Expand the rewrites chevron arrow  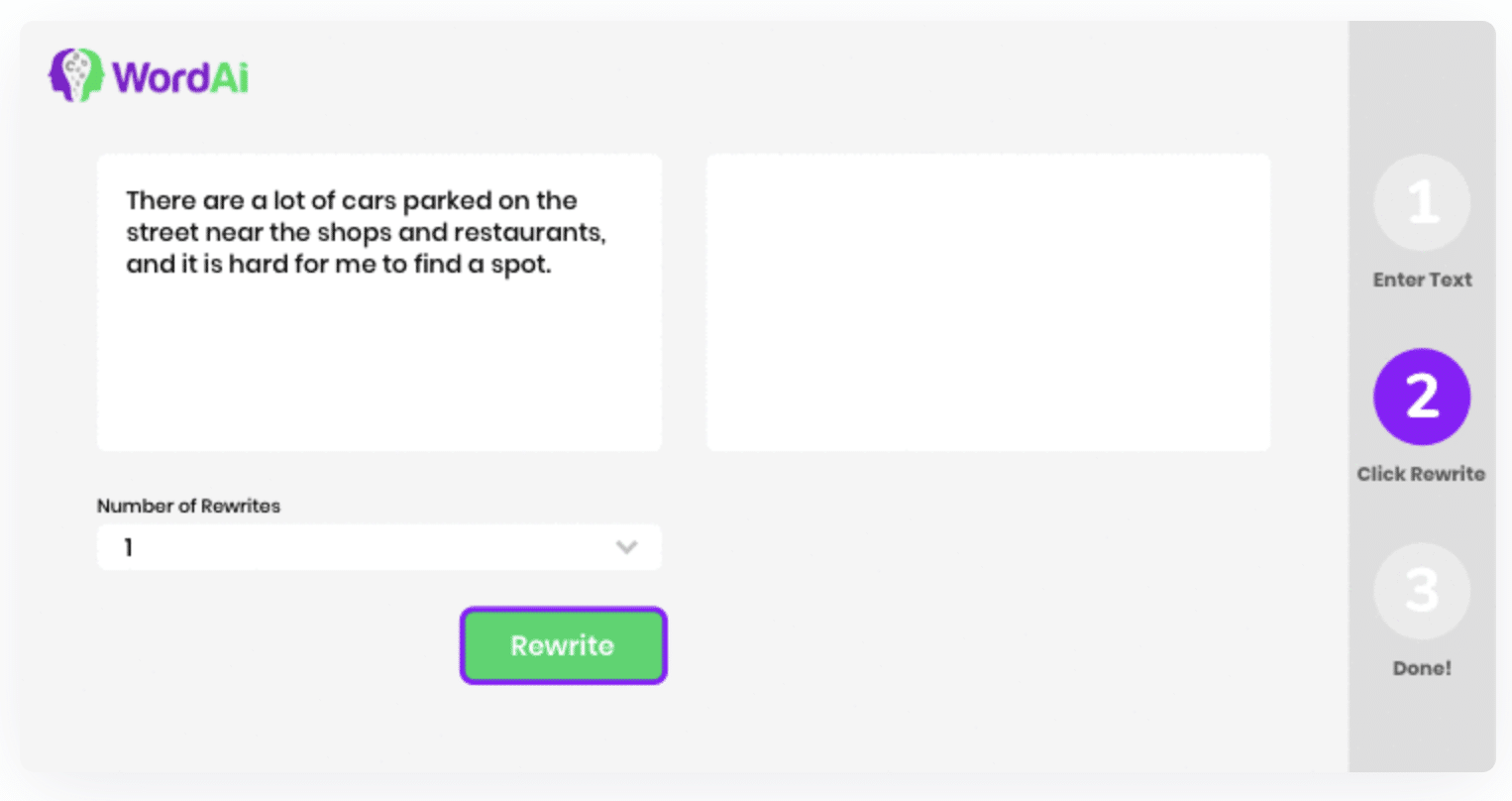[626, 547]
